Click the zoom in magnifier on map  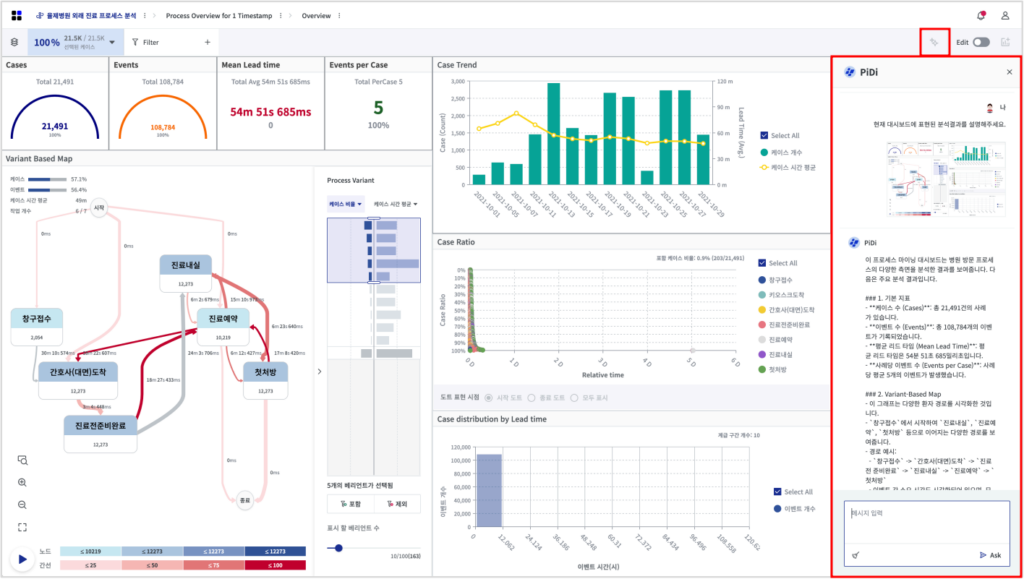(22, 482)
